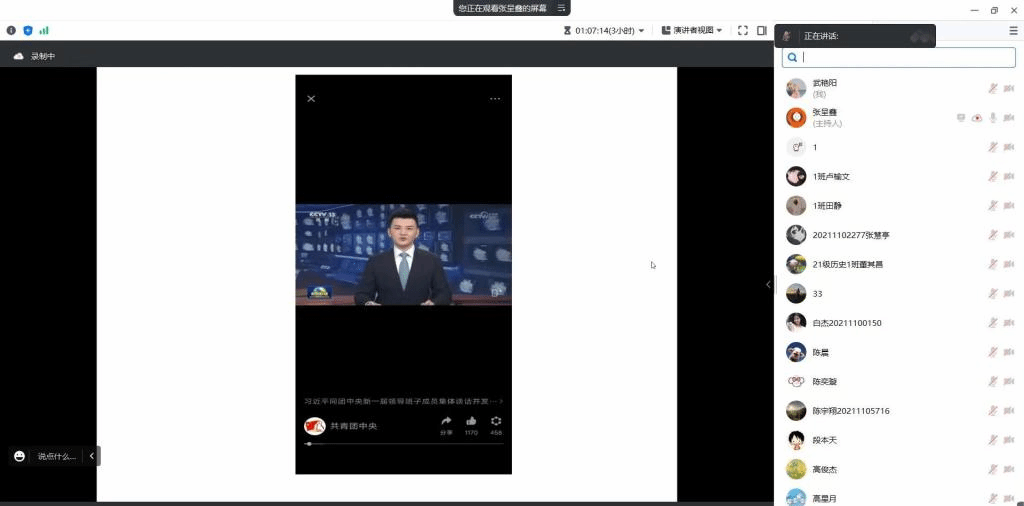This screenshot has height=506, width=1024.
Task: Expand the 演讲者视图 view dropdown
Action: pyautogui.click(x=692, y=30)
